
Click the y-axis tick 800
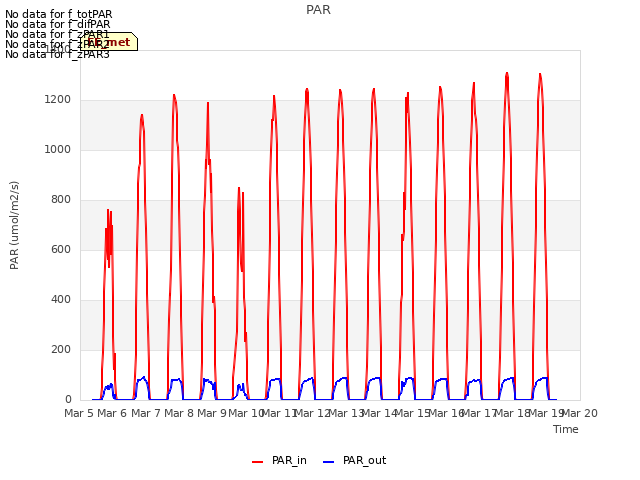click(61, 200)
